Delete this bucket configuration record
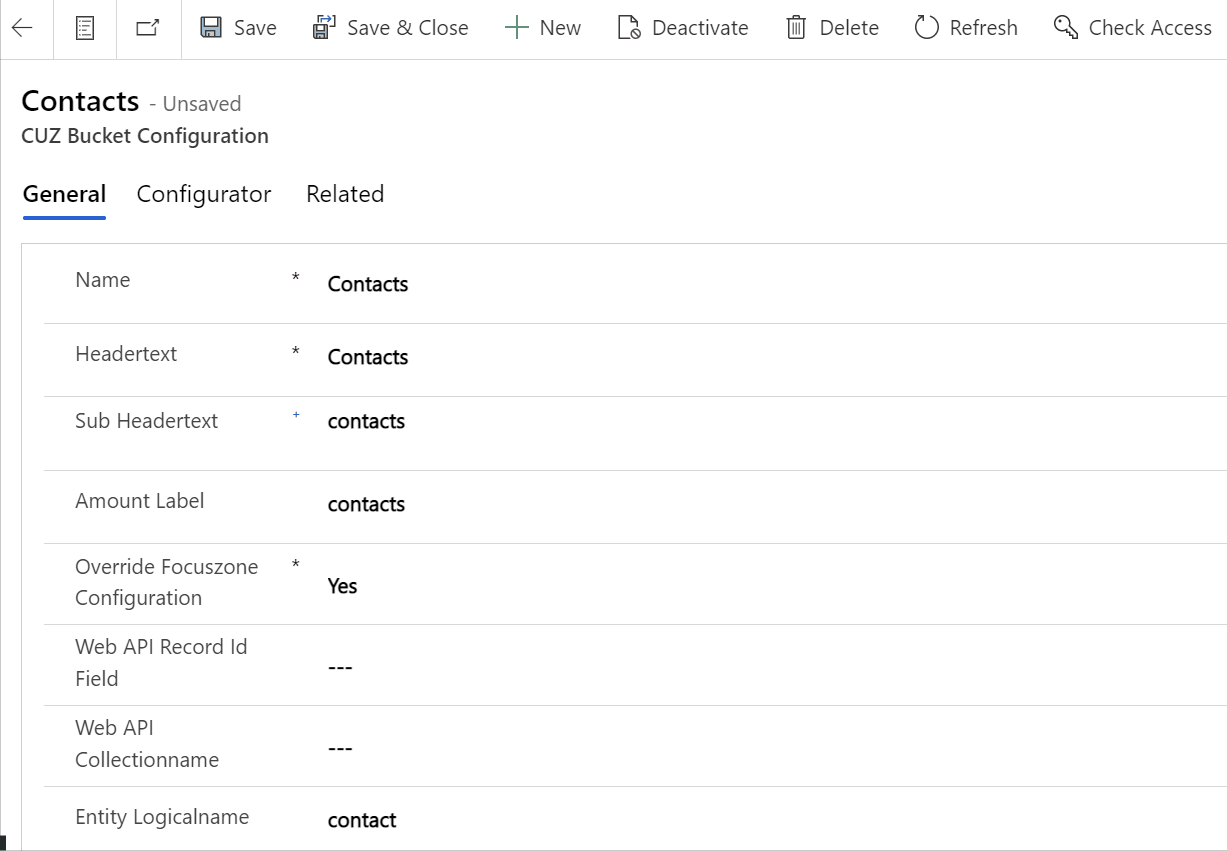 tap(831, 27)
